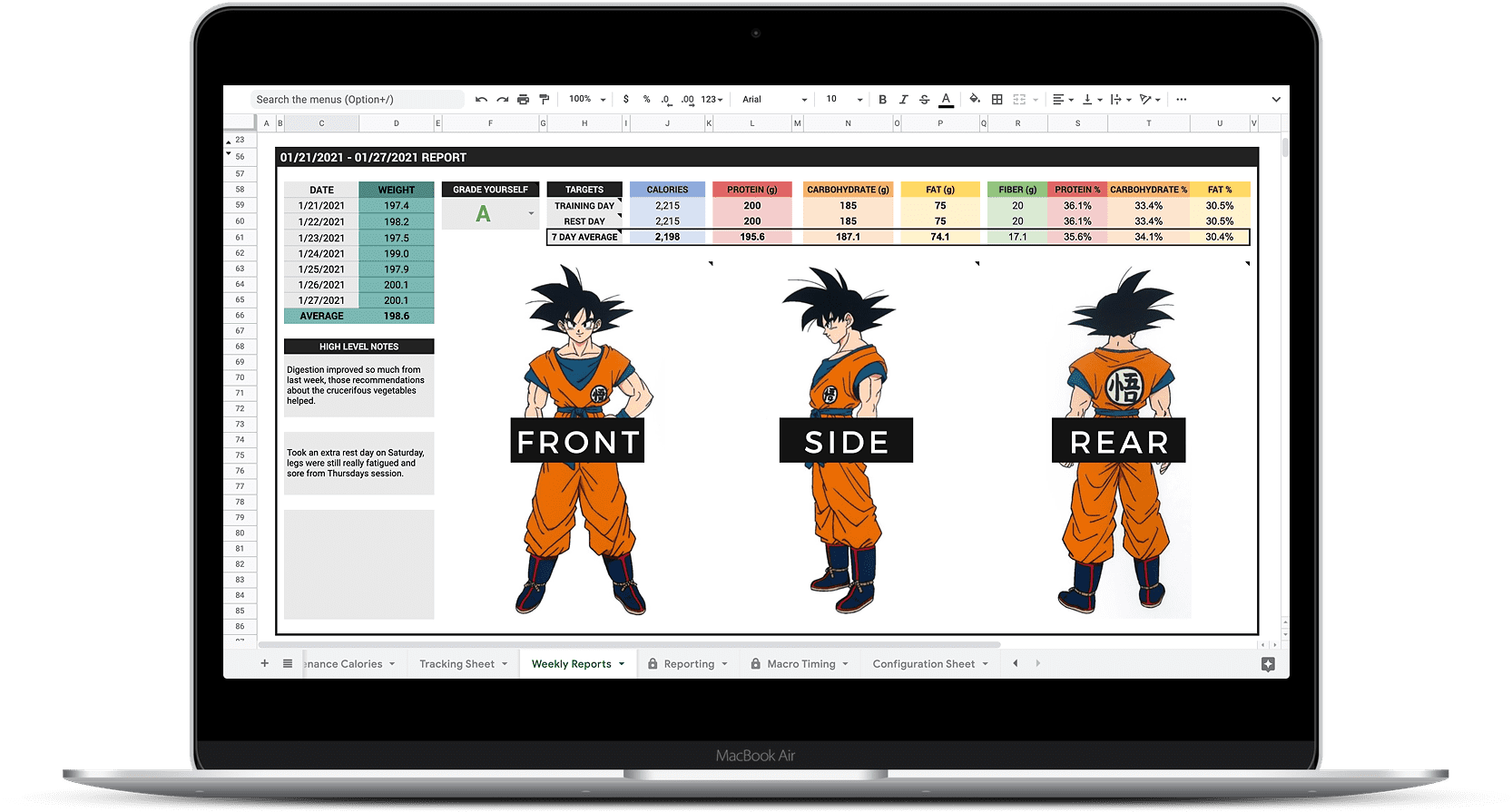Add a new sheet with plus icon
This screenshot has width=1512, height=812.
264,663
